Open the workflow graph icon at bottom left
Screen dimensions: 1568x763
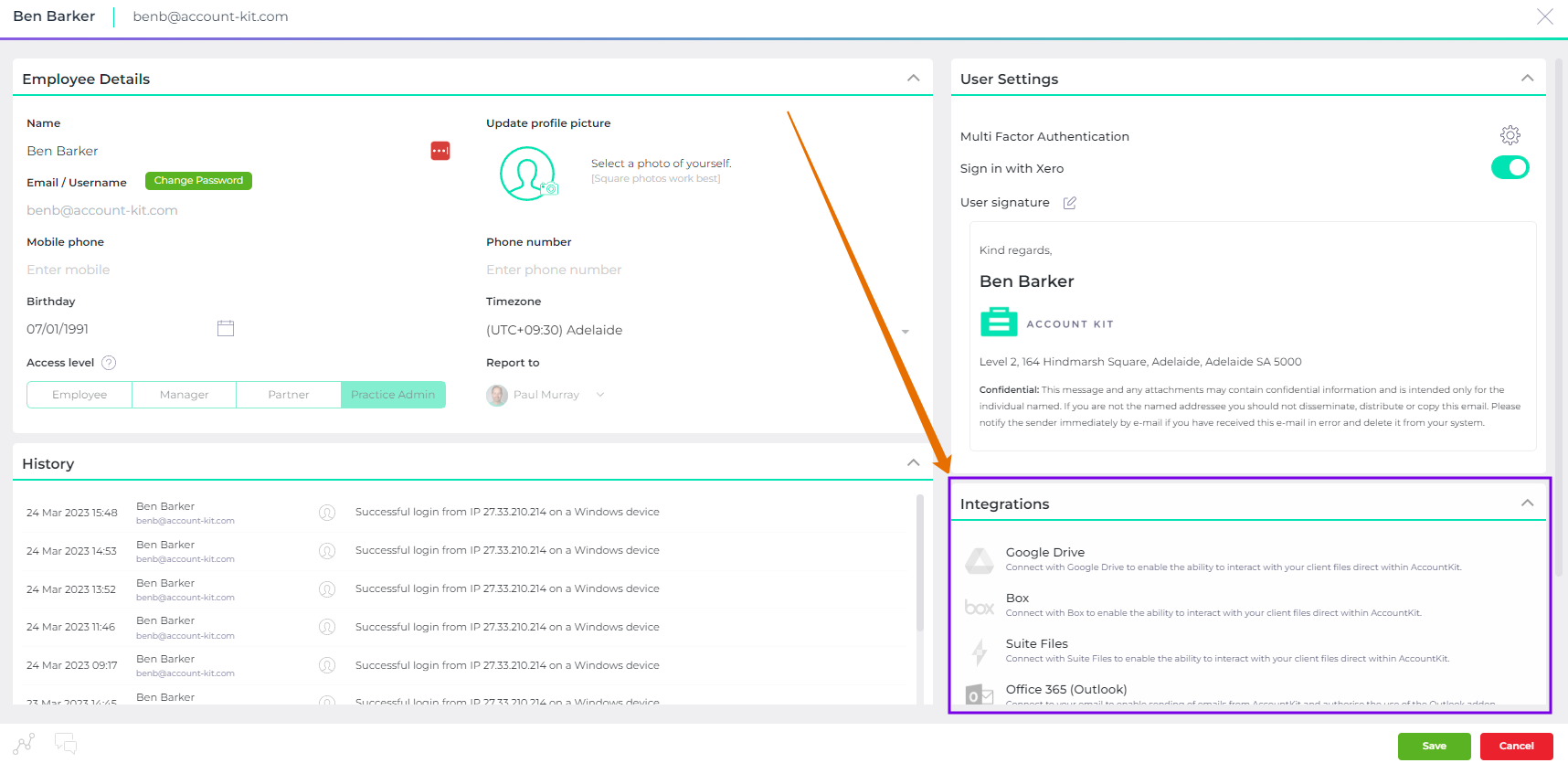coord(25,744)
